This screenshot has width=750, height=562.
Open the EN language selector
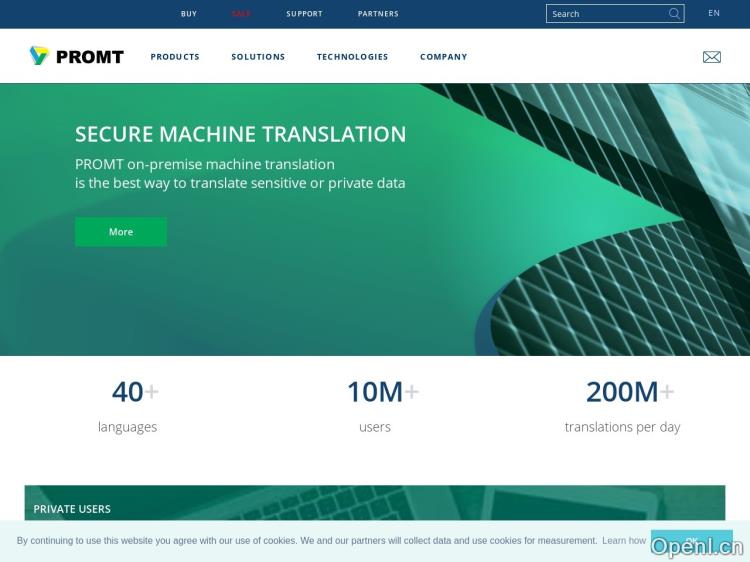(x=714, y=13)
